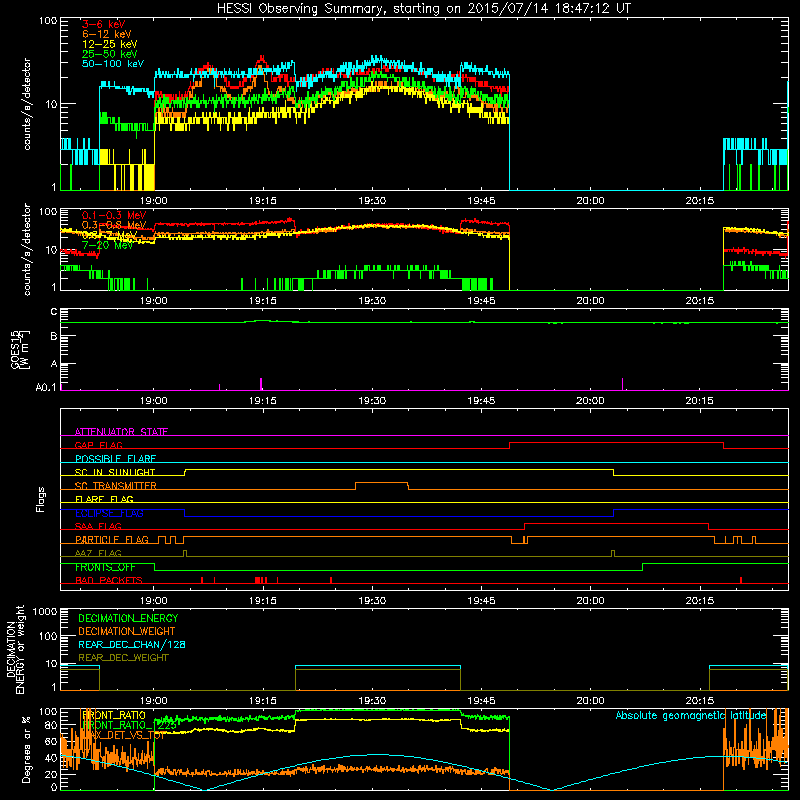This screenshot has width=800, height=800.
Task: Click the REAR_DEC_WEIGHT legend label
Action: [123, 658]
